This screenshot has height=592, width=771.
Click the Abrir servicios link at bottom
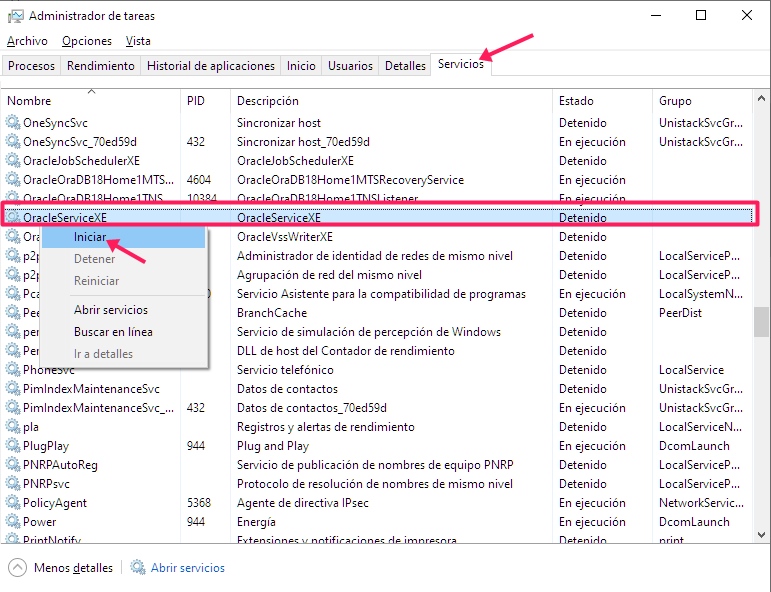pos(188,568)
